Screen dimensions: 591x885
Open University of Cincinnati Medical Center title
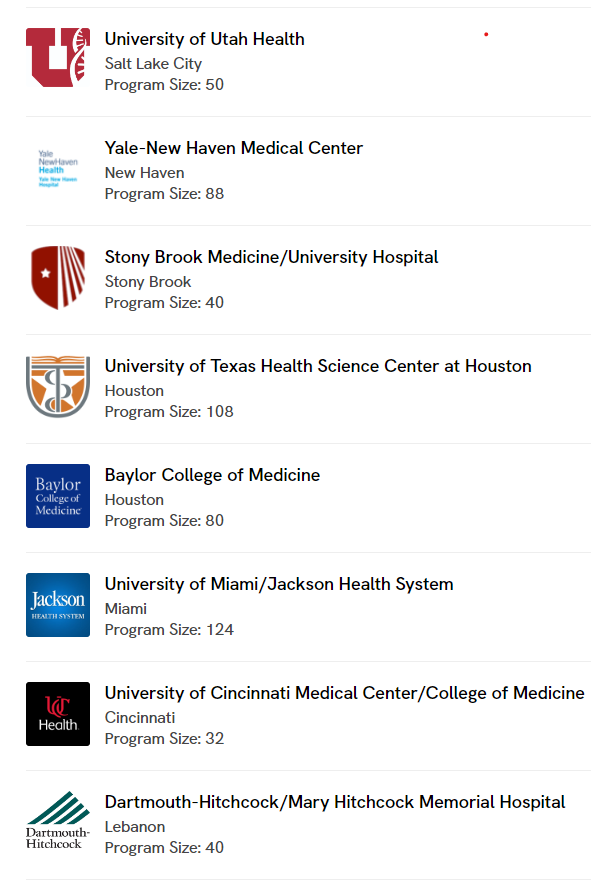click(344, 693)
